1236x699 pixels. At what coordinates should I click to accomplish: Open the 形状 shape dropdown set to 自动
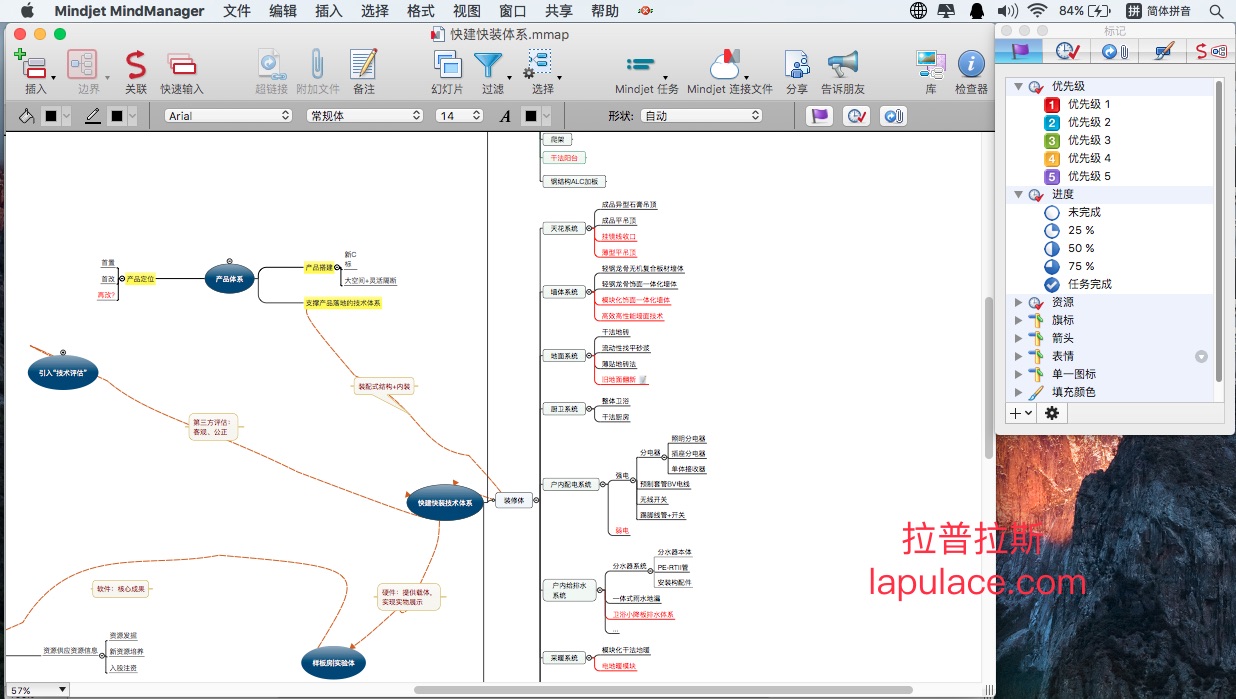[x=701, y=116]
